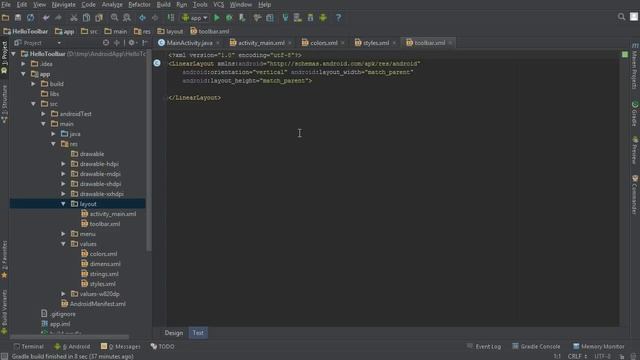Expand the drawable-hdpi folder
This screenshot has height=360, width=640.
[63, 164]
